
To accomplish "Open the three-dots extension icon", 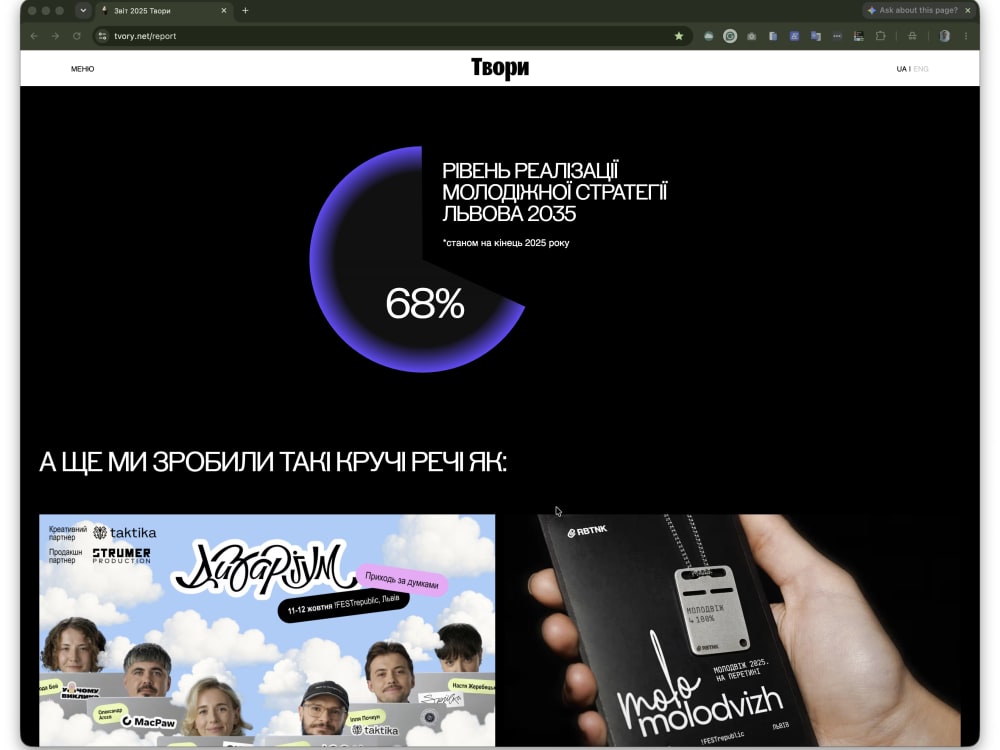I will [x=837, y=36].
